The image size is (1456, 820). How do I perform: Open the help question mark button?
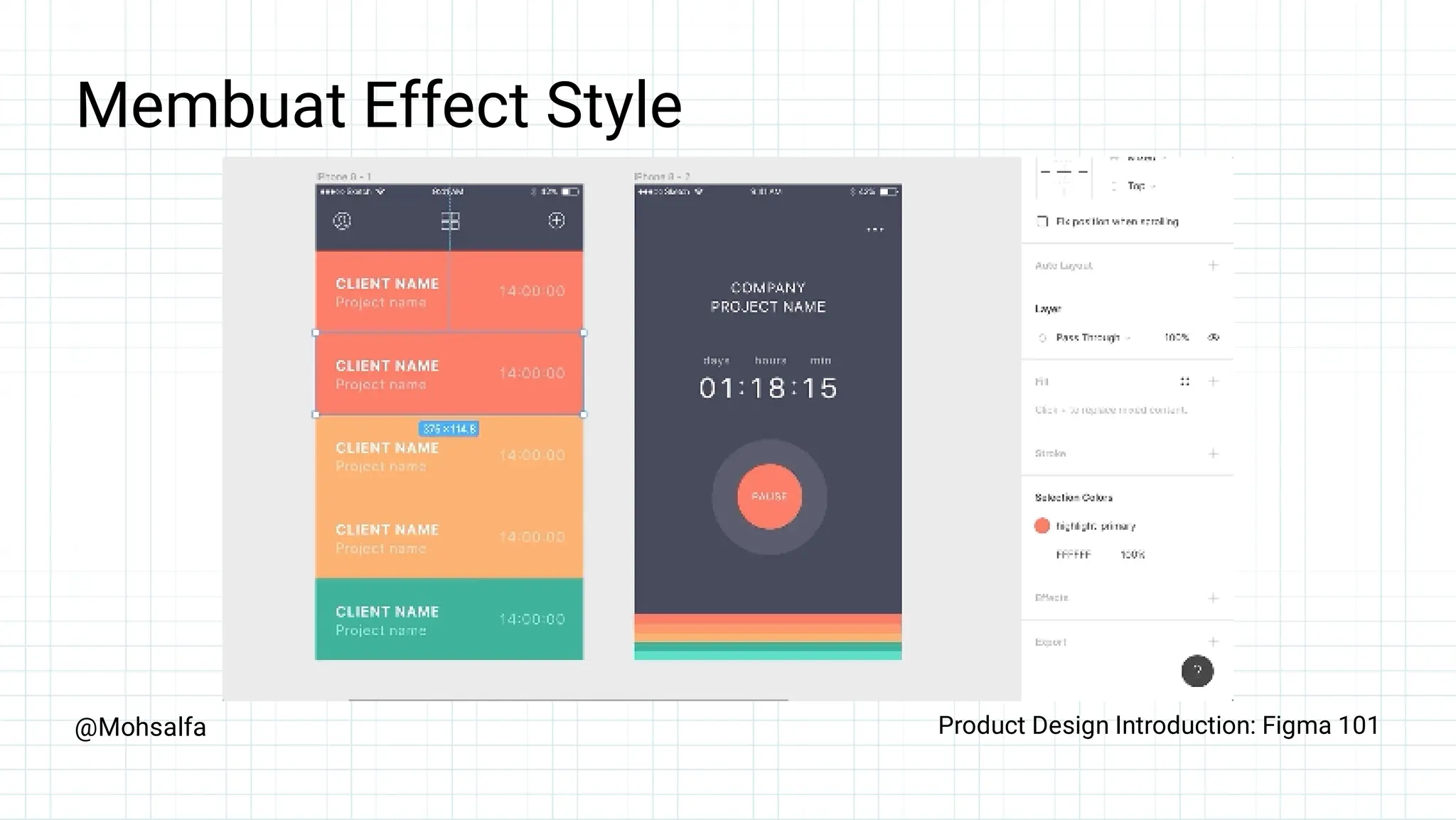(x=1197, y=671)
